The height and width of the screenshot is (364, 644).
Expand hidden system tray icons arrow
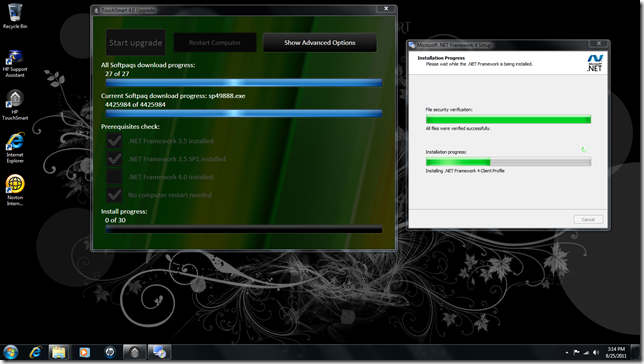point(567,352)
